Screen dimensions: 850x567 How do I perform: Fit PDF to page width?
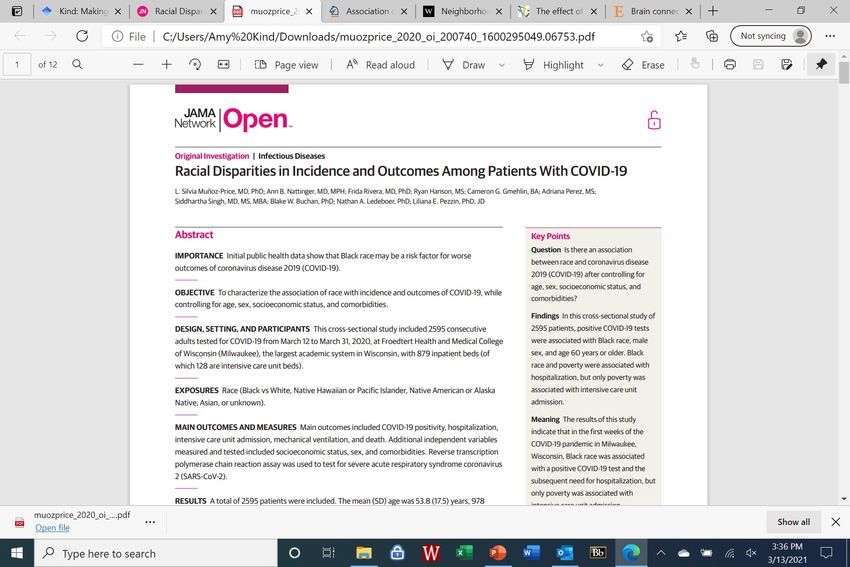pyautogui.click(x=223, y=65)
